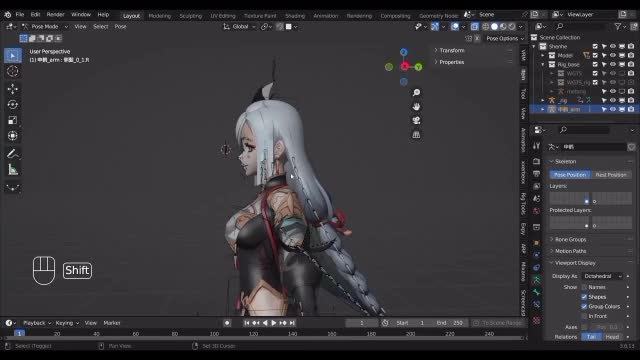The width and height of the screenshot is (640, 360).
Task: Open the Display As Octahedral dropdown
Action: pos(602,276)
